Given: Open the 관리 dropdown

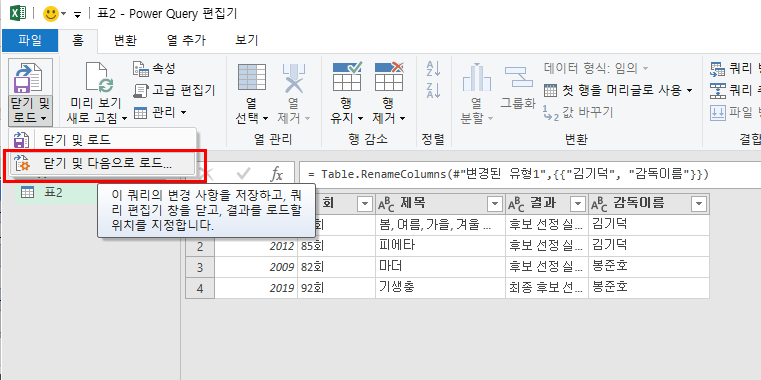Looking at the screenshot, I should pyautogui.click(x=160, y=113).
